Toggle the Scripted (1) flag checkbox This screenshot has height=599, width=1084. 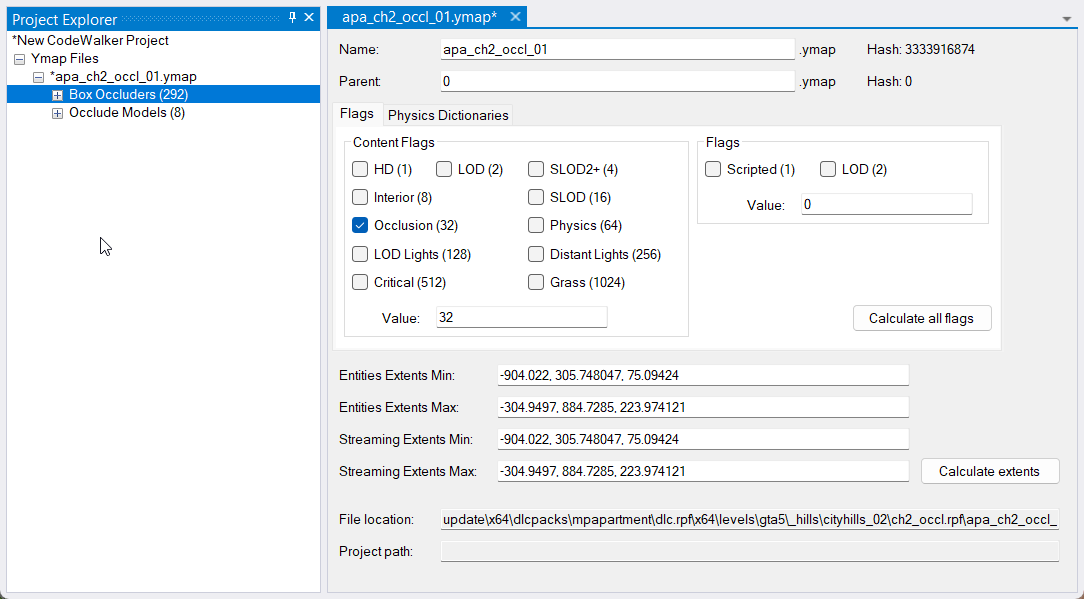713,170
